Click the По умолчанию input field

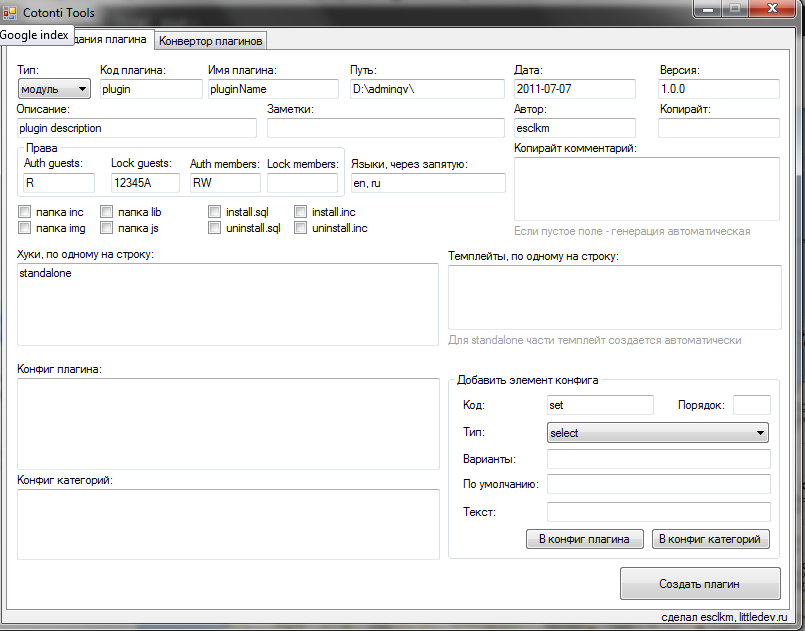coord(659,484)
